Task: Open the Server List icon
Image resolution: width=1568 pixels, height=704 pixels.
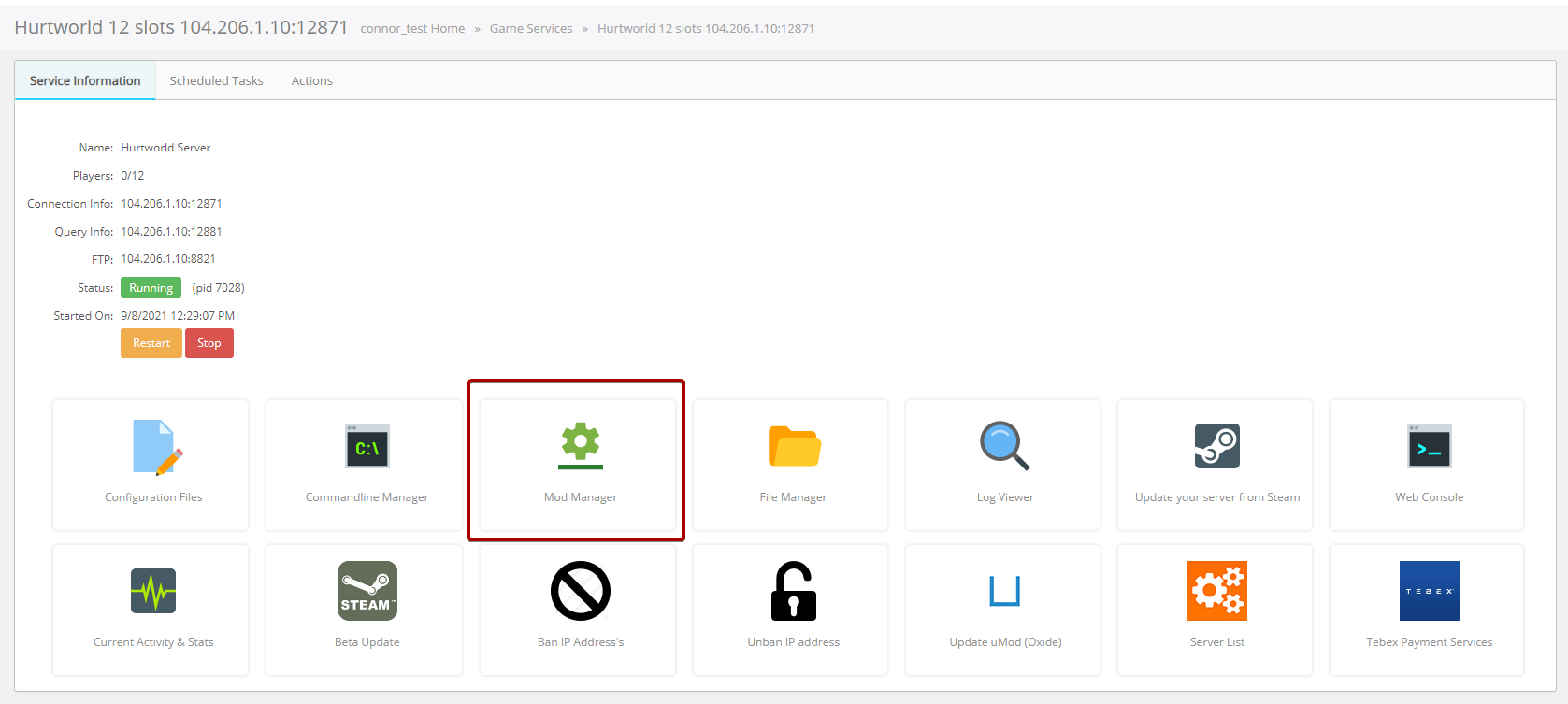Action: pyautogui.click(x=1216, y=591)
